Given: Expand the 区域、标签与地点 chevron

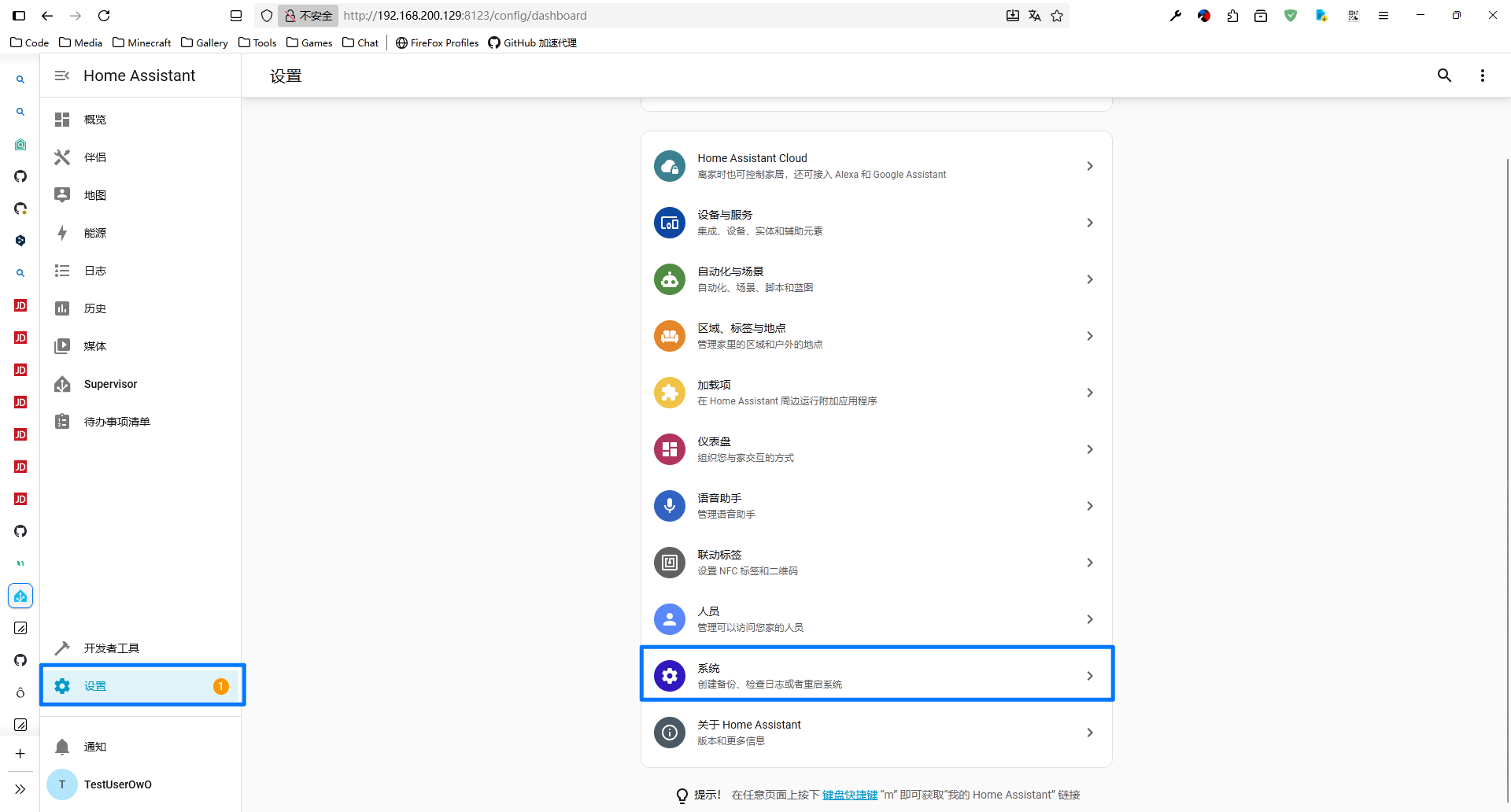Looking at the screenshot, I should click(x=1089, y=336).
